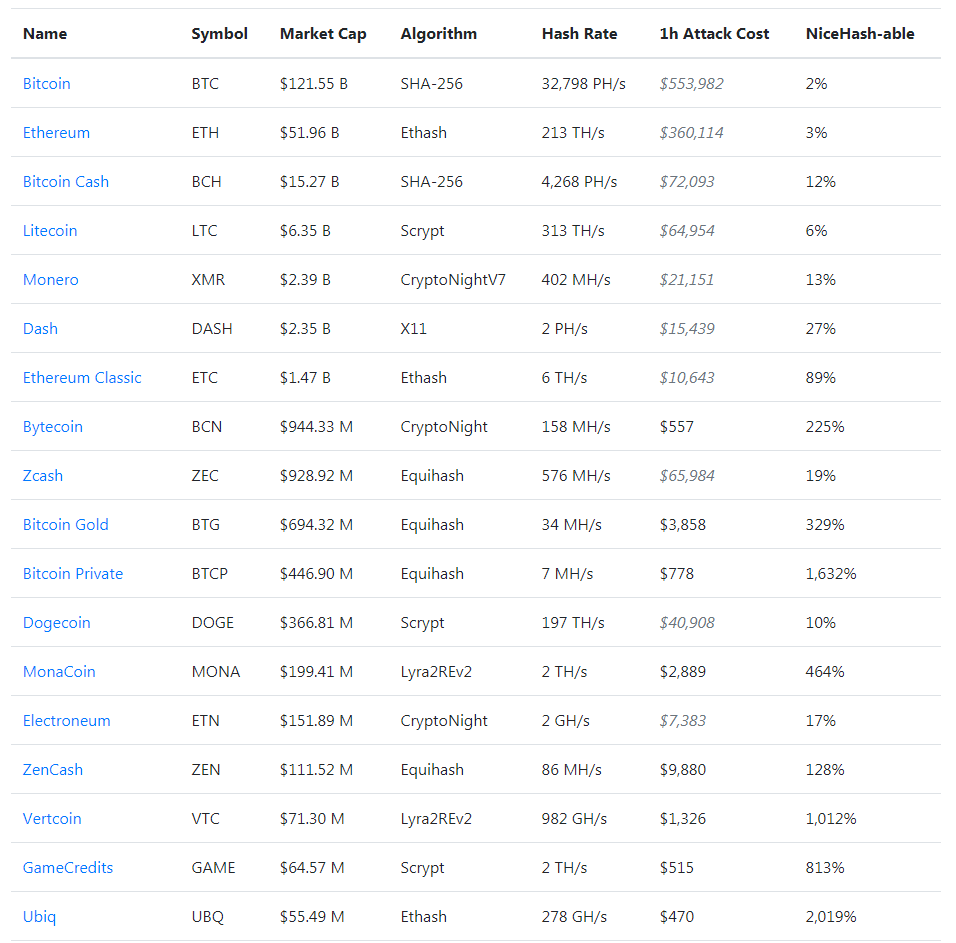Screen dimensions: 956x943
Task: Open the Ethereum Classic link
Action: click(82, 378)
